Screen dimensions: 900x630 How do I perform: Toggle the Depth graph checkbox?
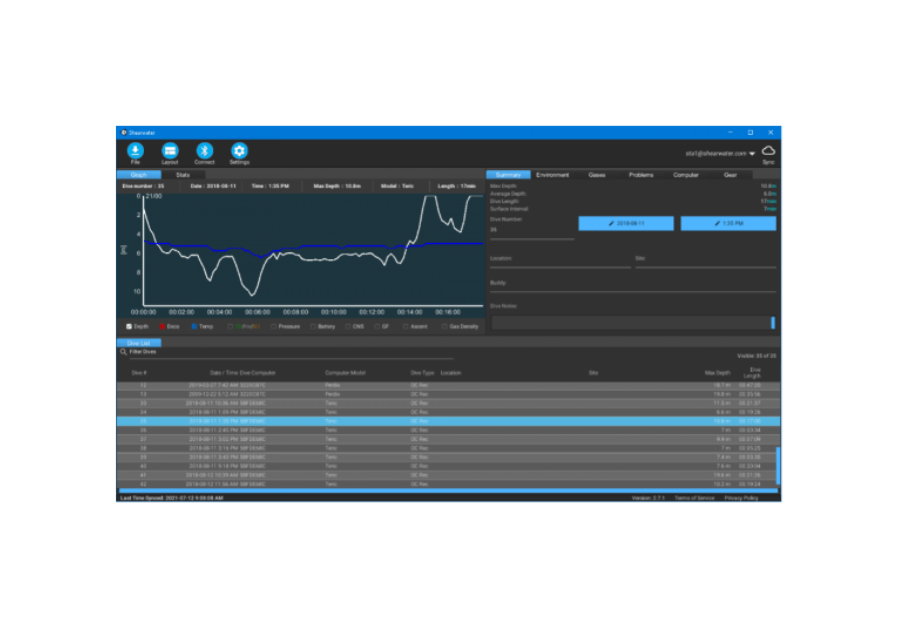pos(129,326)
